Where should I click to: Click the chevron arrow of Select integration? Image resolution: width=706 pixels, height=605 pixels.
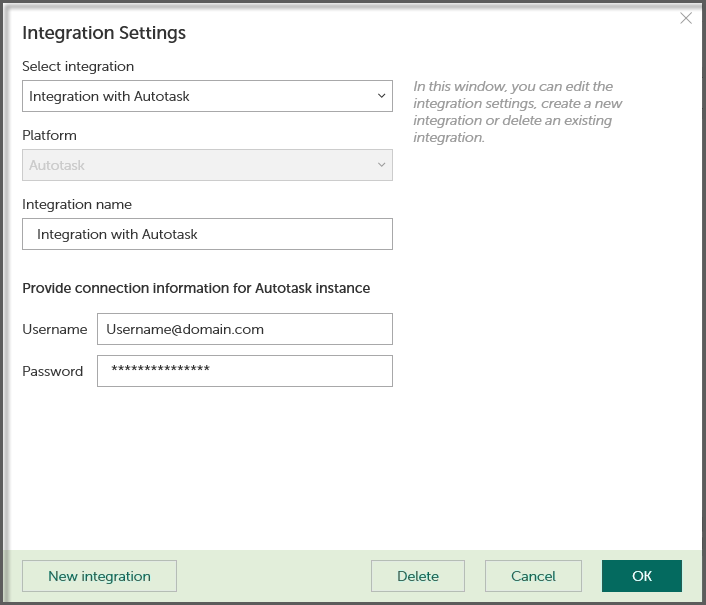tap(381, 97)
